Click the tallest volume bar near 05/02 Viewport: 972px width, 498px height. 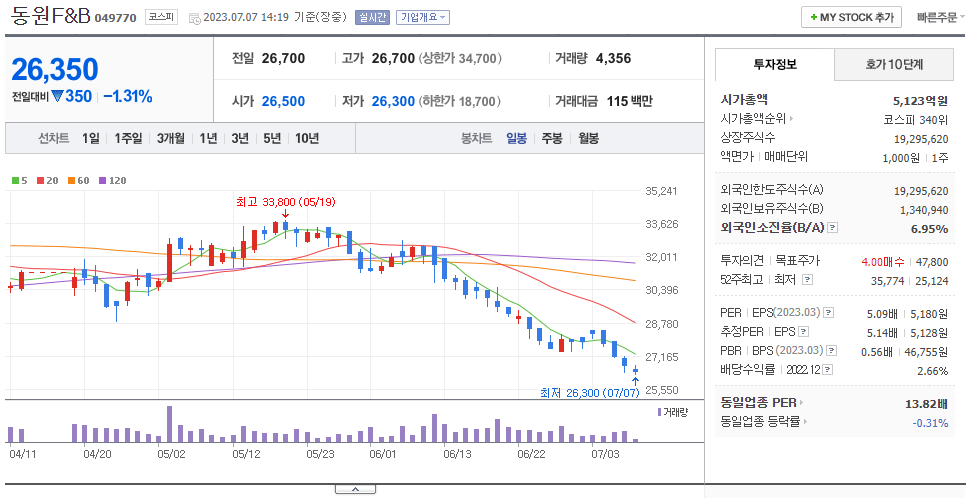click(x=169, y=424)
